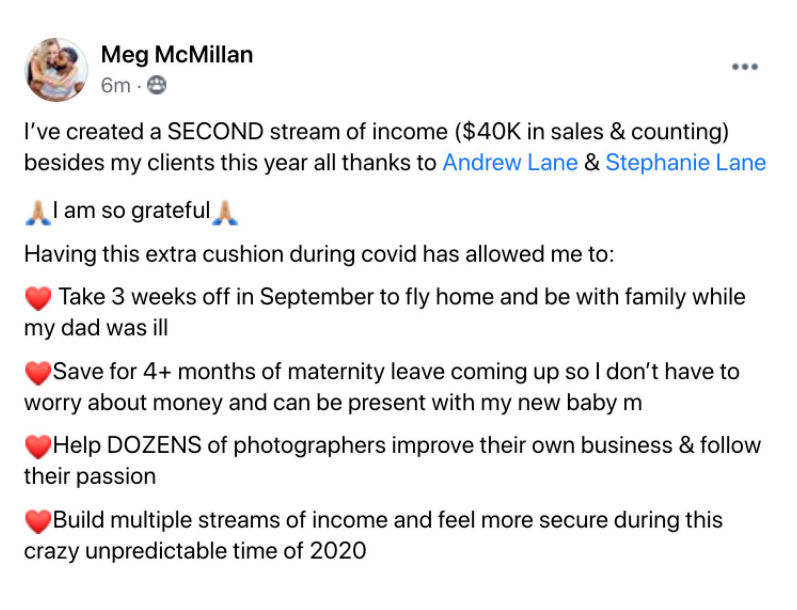797x610 pixels.
Task: Click the "I am so grateful" text
Action: [131, 211]
